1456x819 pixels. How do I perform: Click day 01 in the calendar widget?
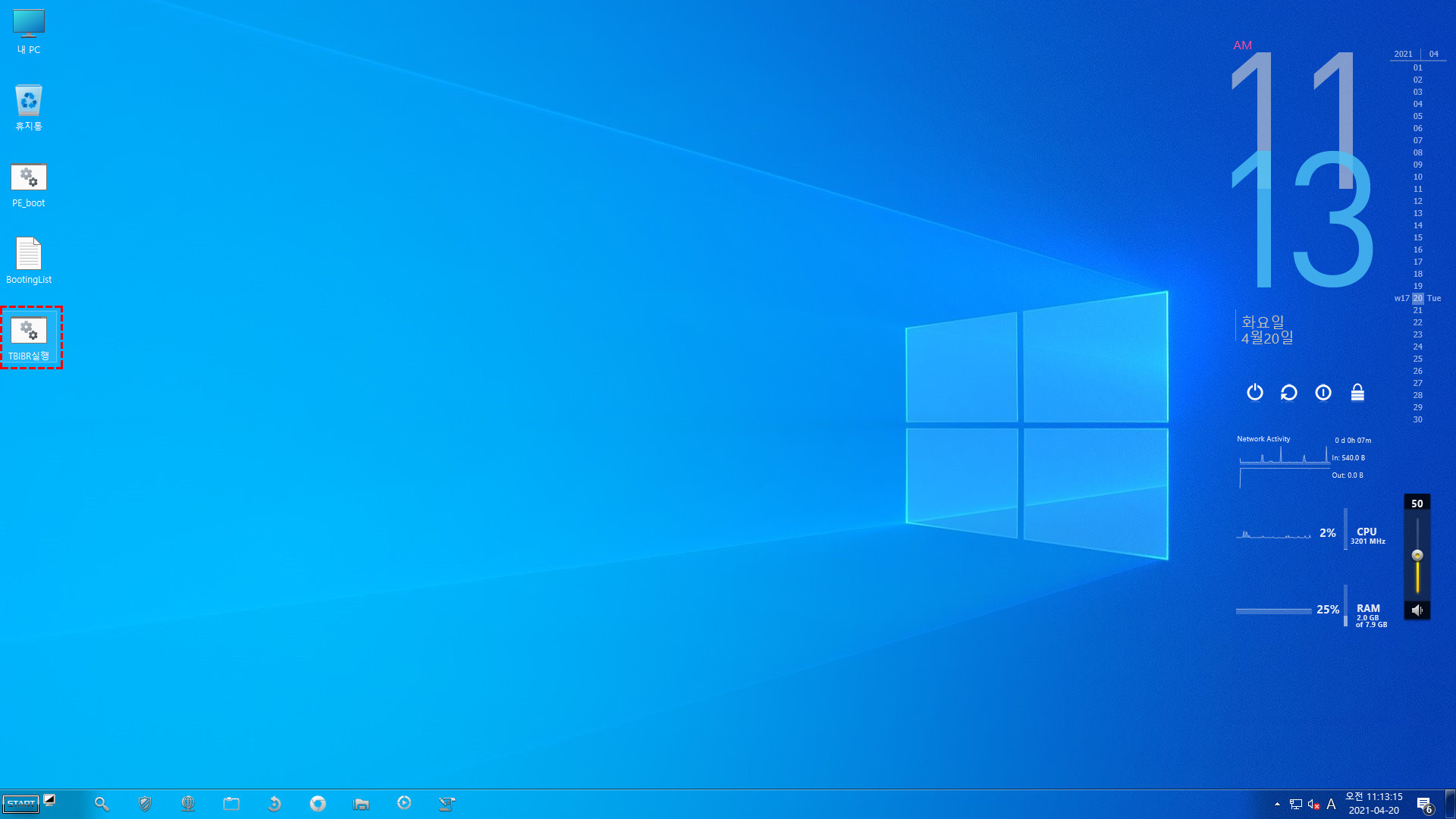pos(1417,67)
